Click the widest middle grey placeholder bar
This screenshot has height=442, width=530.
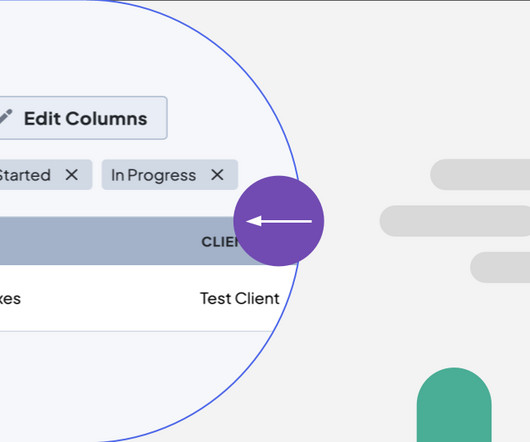point(455,221)
